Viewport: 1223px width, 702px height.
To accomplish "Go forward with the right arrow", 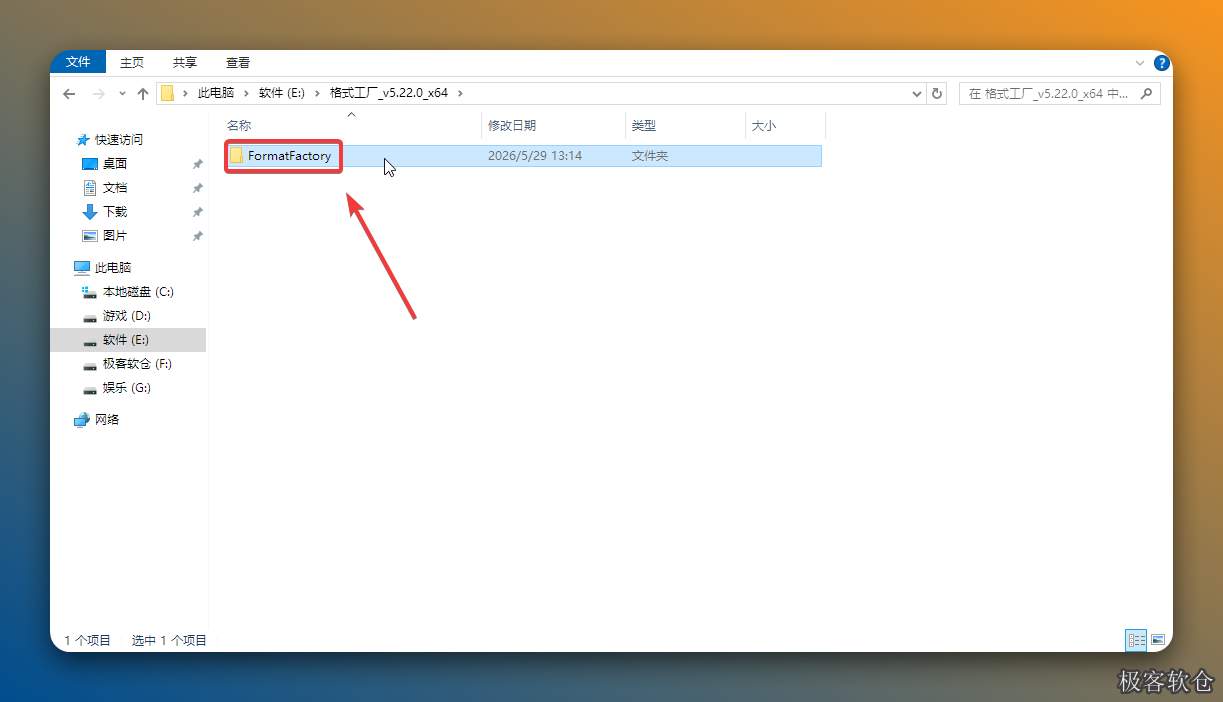I will 98,93.
